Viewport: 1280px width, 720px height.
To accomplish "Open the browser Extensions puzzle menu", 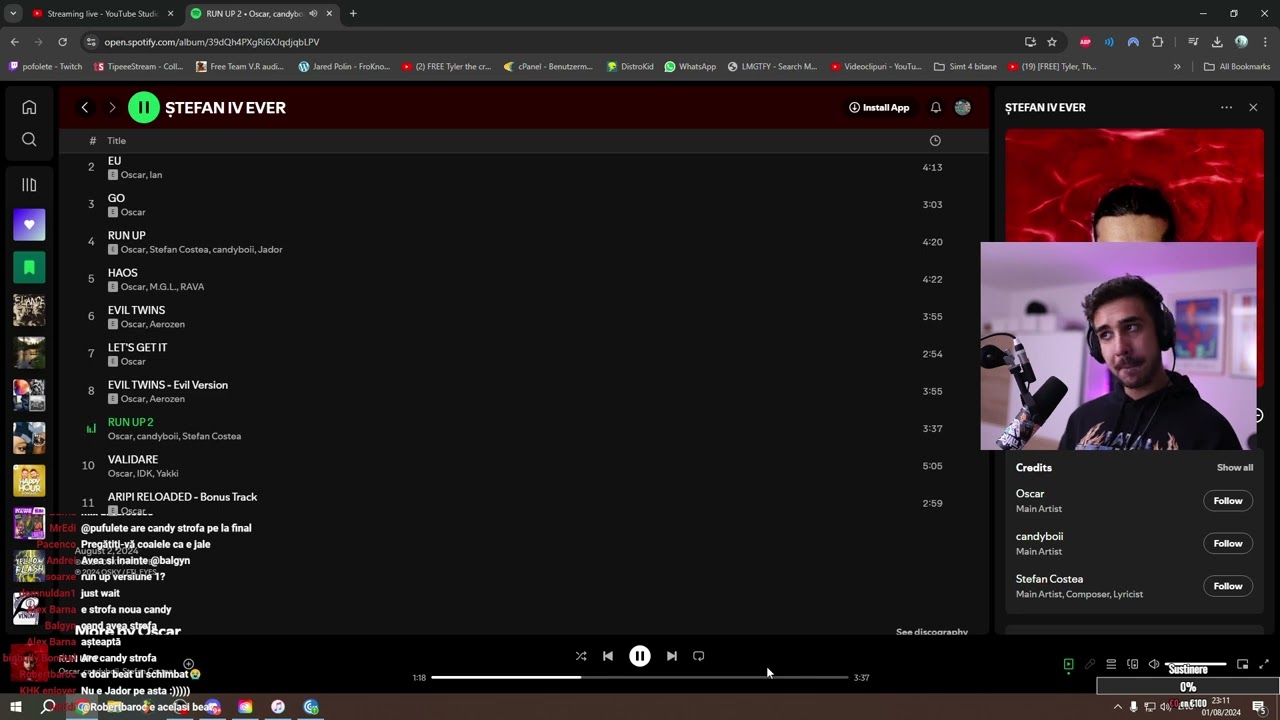I will 1158,42.
